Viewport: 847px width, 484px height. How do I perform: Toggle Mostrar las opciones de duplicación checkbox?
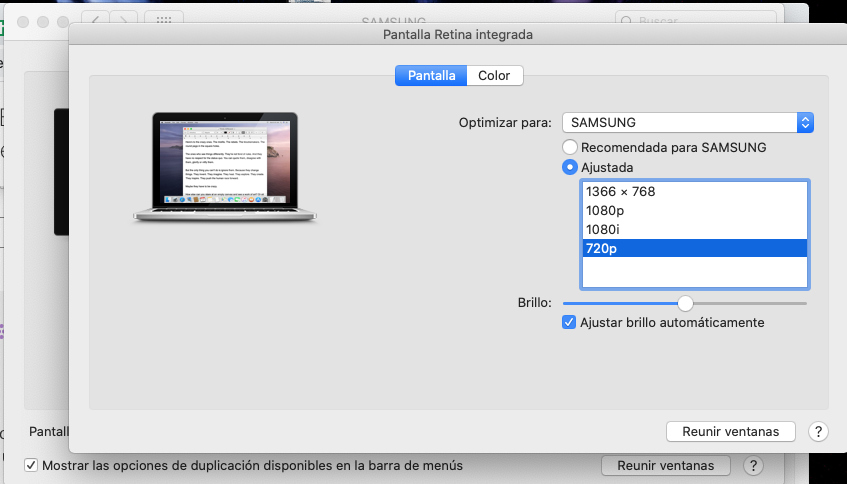(31, 465)
